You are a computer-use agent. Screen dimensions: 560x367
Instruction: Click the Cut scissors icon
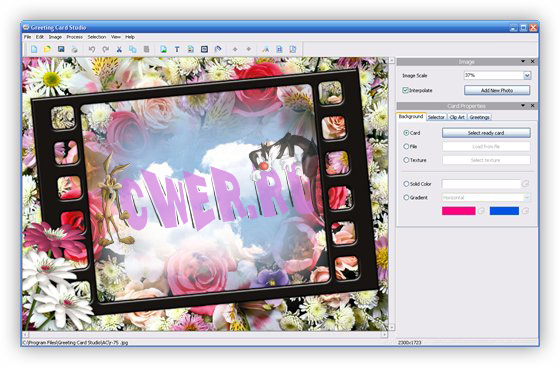tap(119, 49)
